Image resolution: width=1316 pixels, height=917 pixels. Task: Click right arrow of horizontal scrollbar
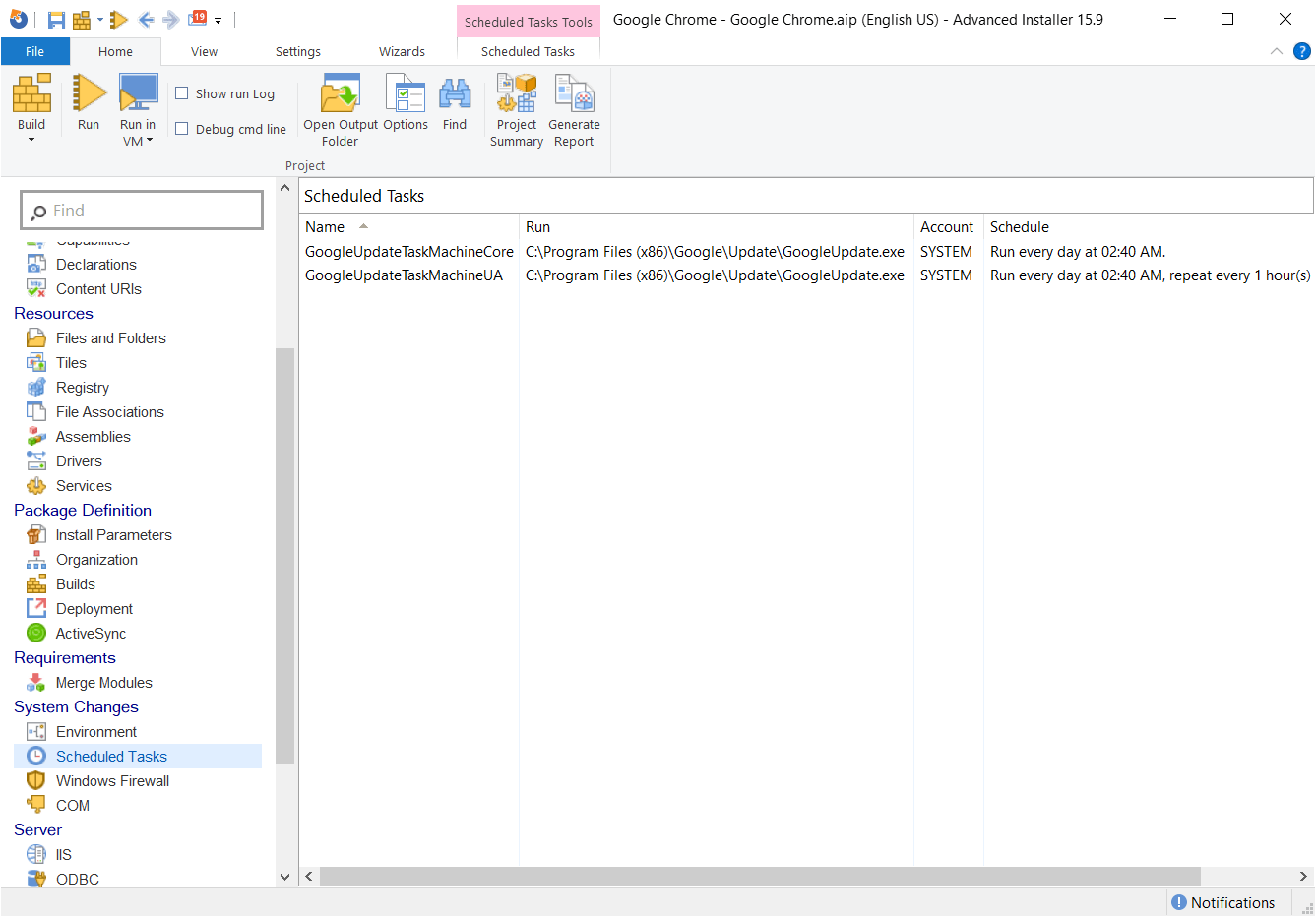click(x=1303, y=876)
